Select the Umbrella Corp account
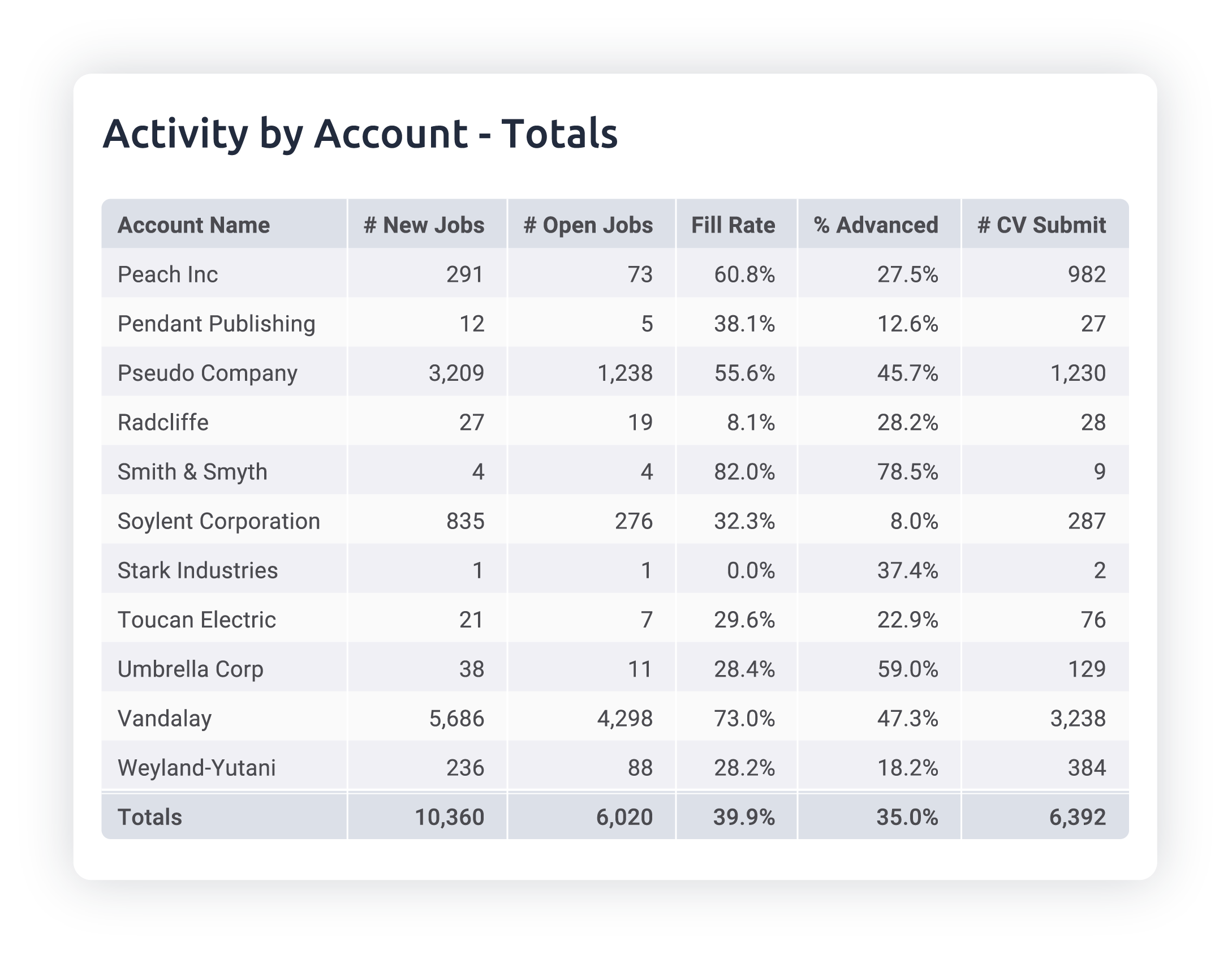 click(190, 669)
